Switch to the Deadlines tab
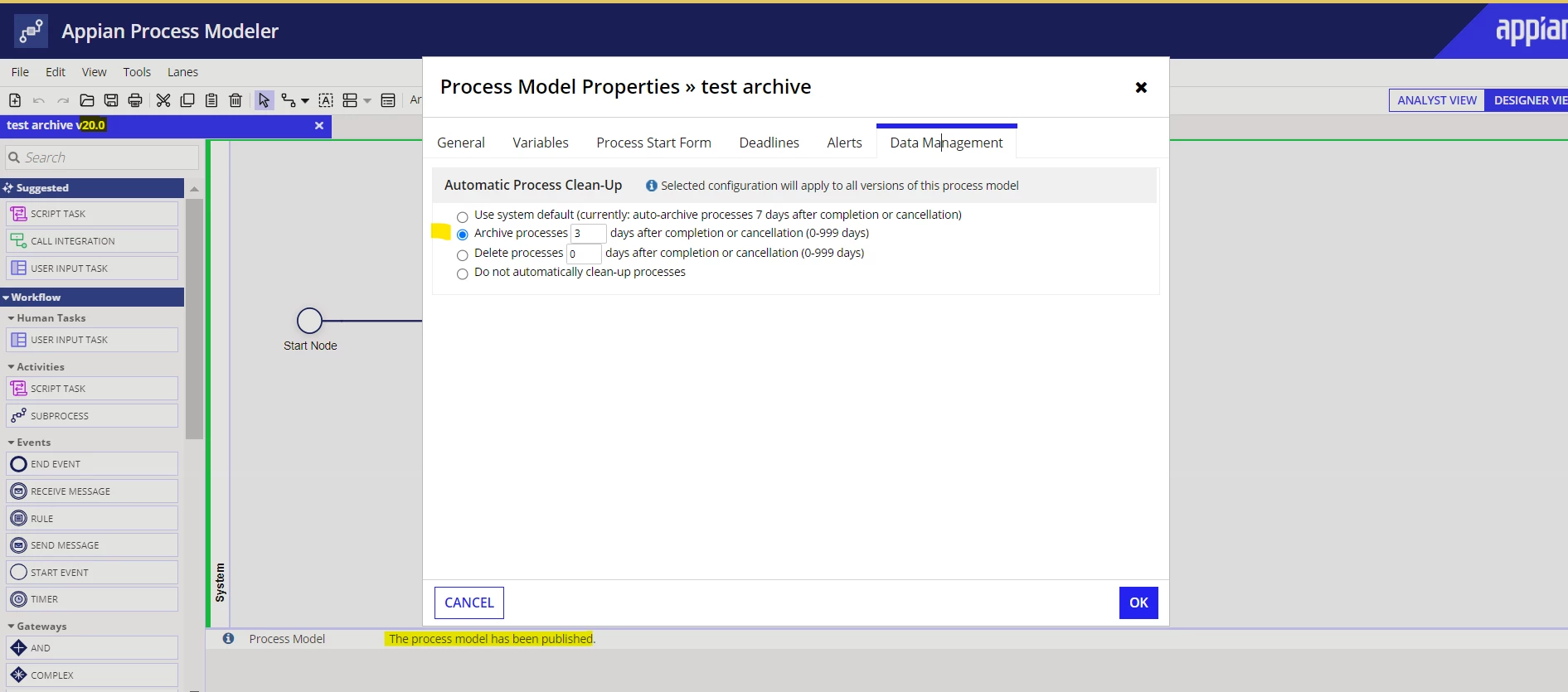This screenshot has height=692, width=1568. pyautogui.click(x=769, y=143)
